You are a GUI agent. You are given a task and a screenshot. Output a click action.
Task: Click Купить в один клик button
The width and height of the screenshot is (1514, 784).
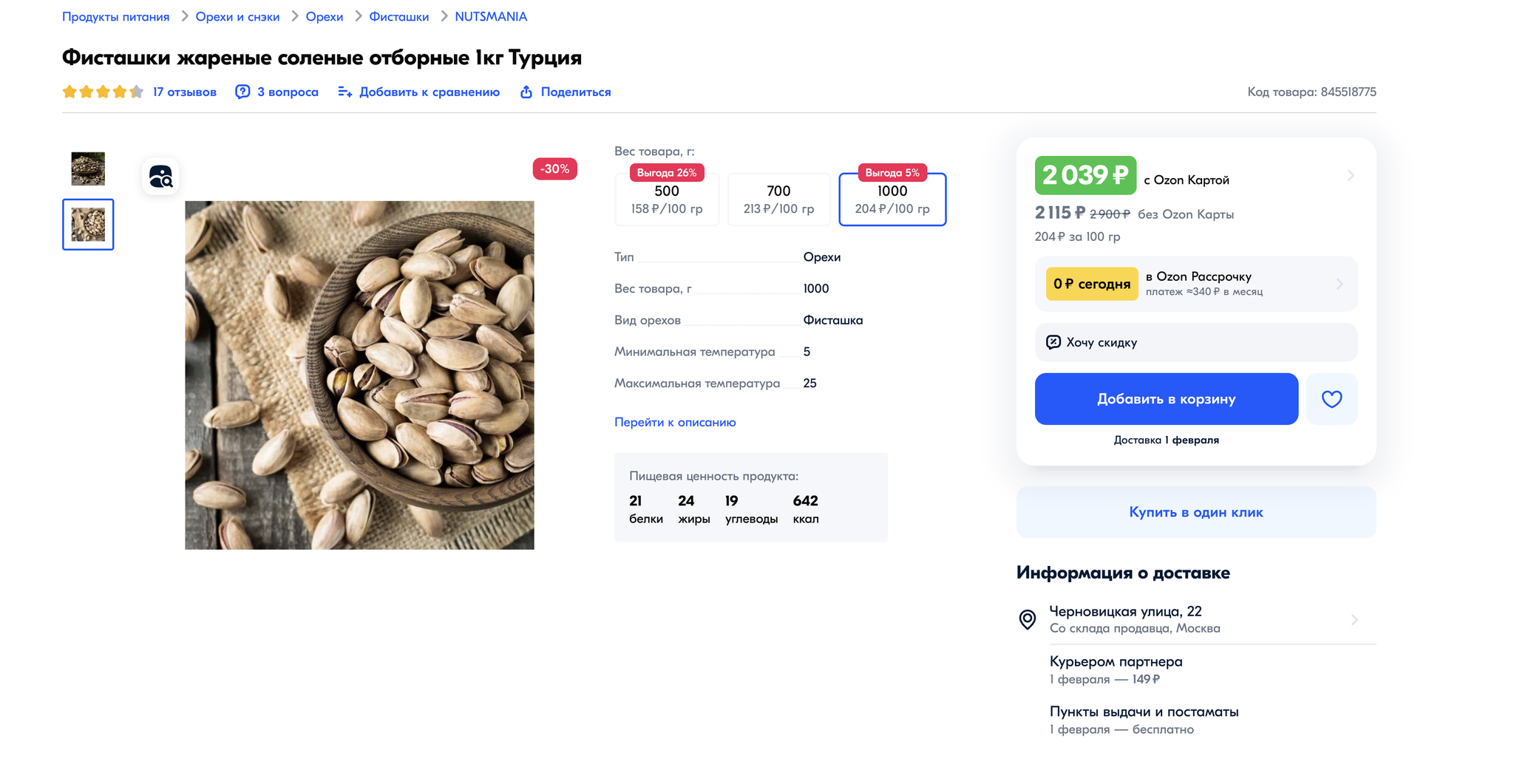[x=1195, y=512]
